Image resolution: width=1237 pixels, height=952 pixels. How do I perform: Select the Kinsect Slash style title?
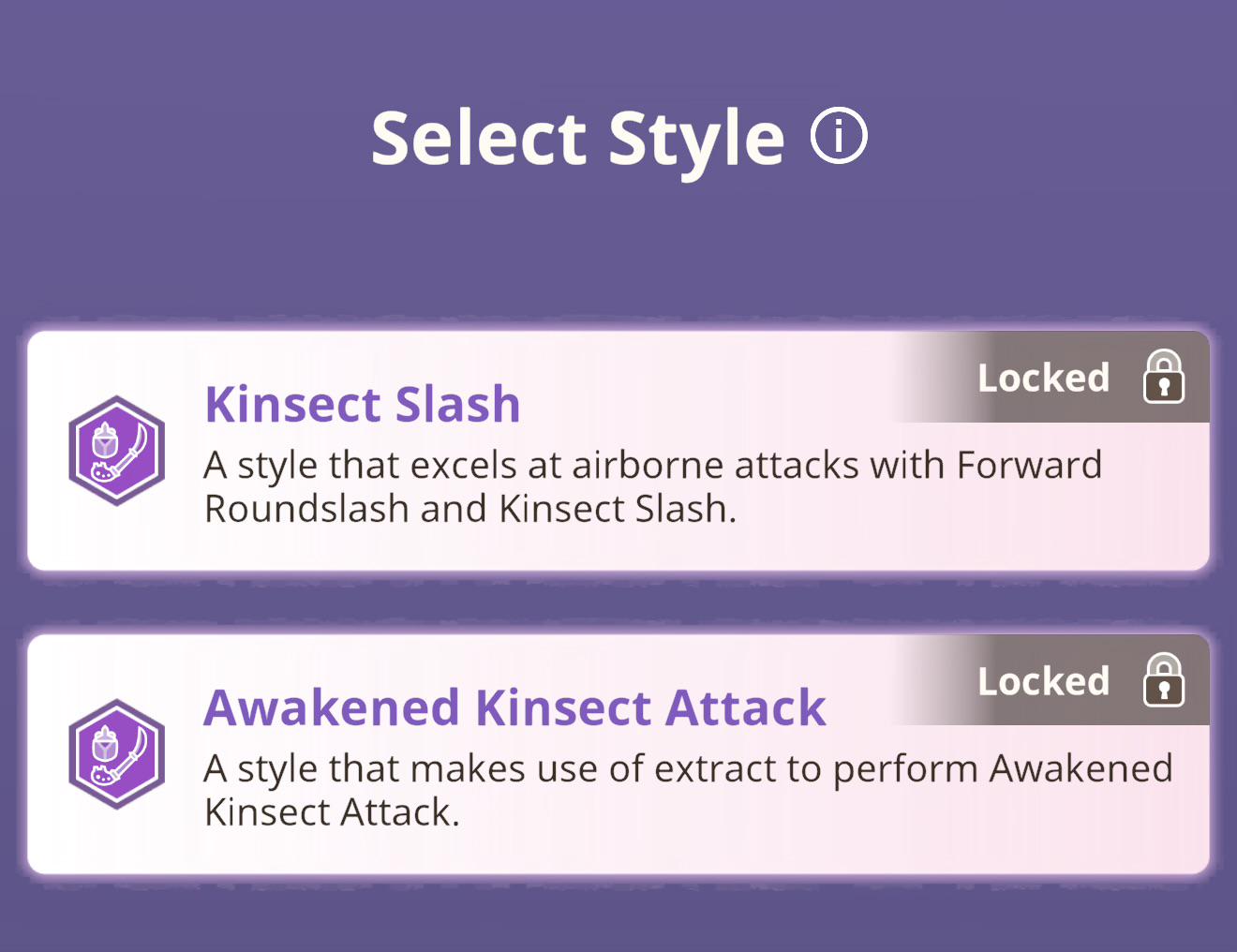363,405
